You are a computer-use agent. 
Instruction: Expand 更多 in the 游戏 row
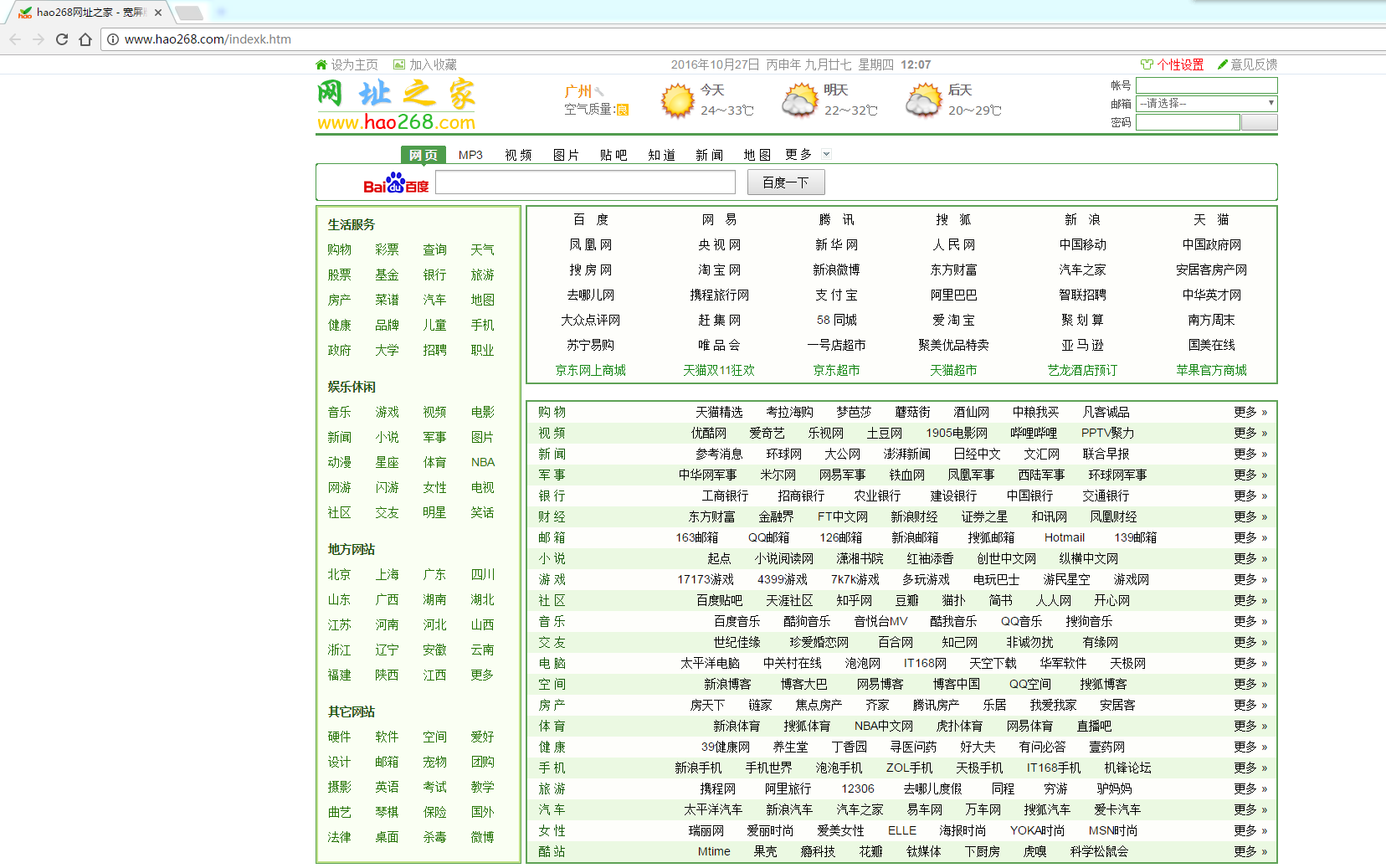[1250, 579]
